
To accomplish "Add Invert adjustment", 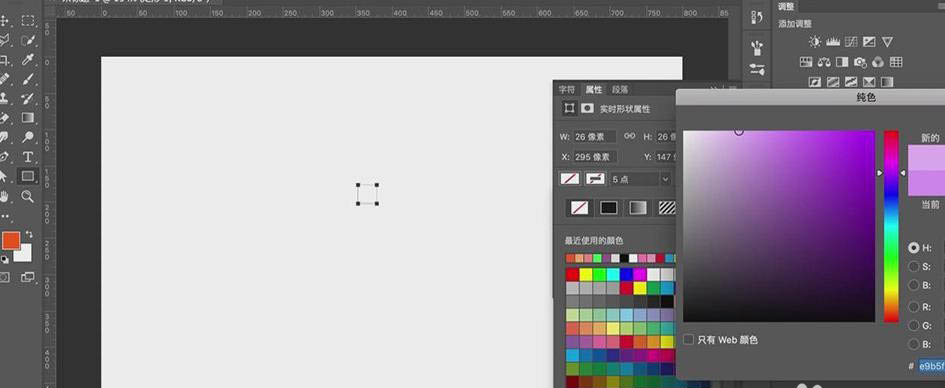I will click(815, 81).
